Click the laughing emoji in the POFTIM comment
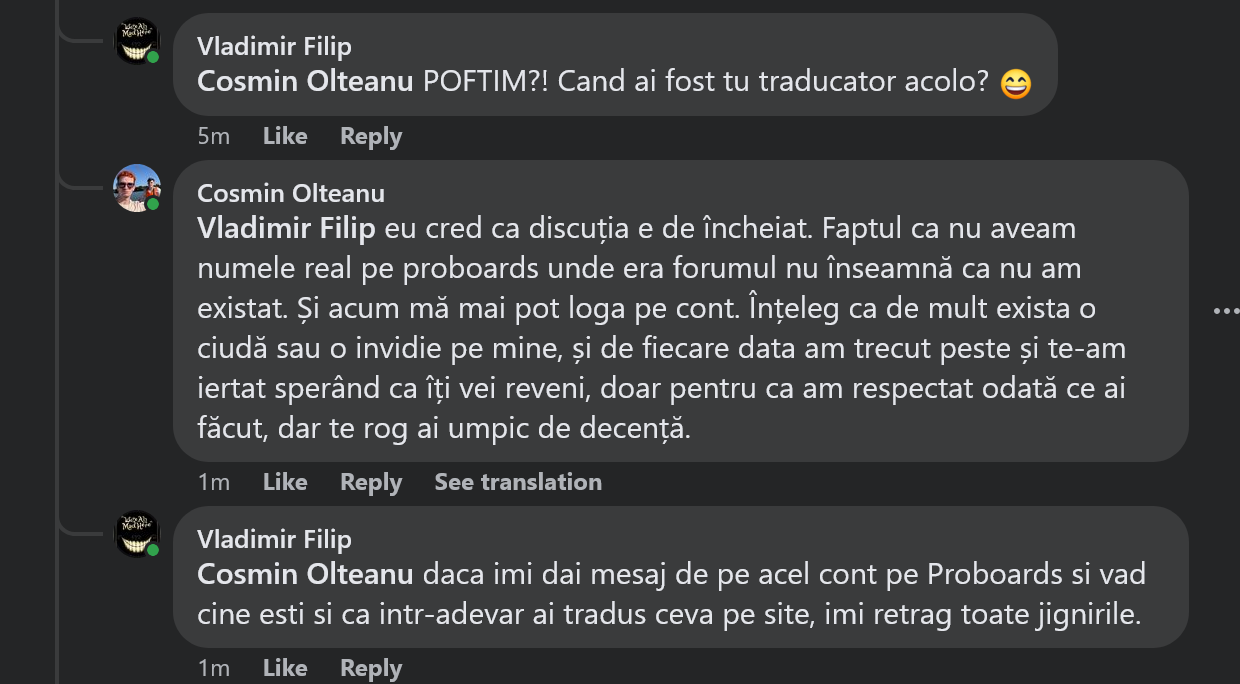Viewport: 1240px width, 684px height. tap(1015, 84)
